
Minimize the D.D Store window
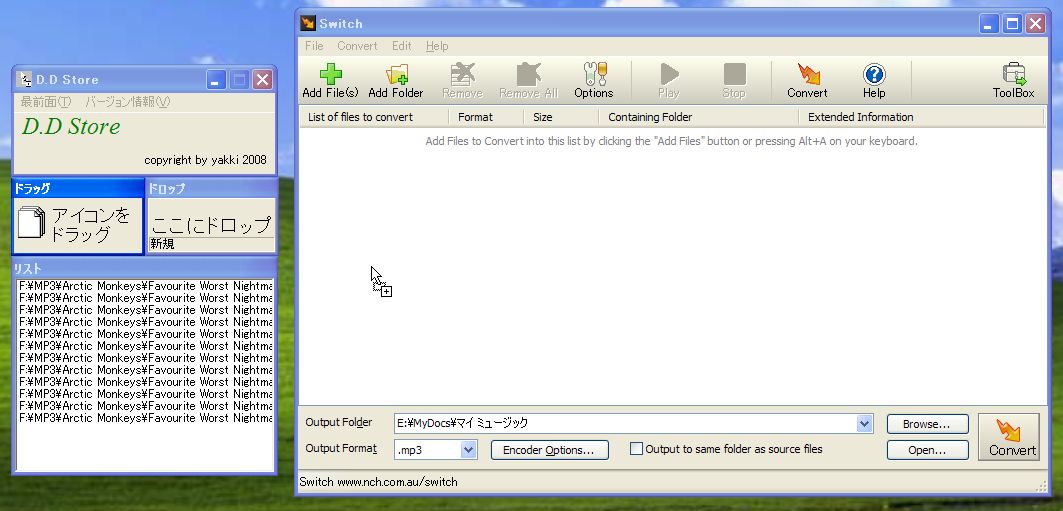[x=216, y=80]
